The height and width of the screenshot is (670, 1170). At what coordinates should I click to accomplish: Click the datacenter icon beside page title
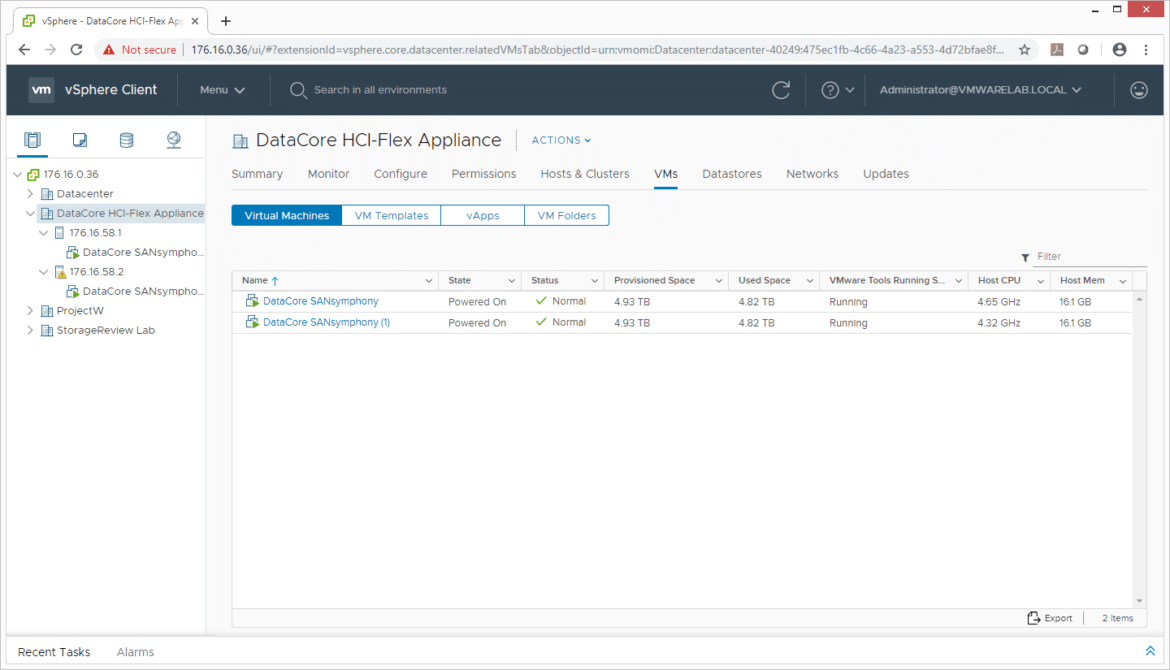240,141
